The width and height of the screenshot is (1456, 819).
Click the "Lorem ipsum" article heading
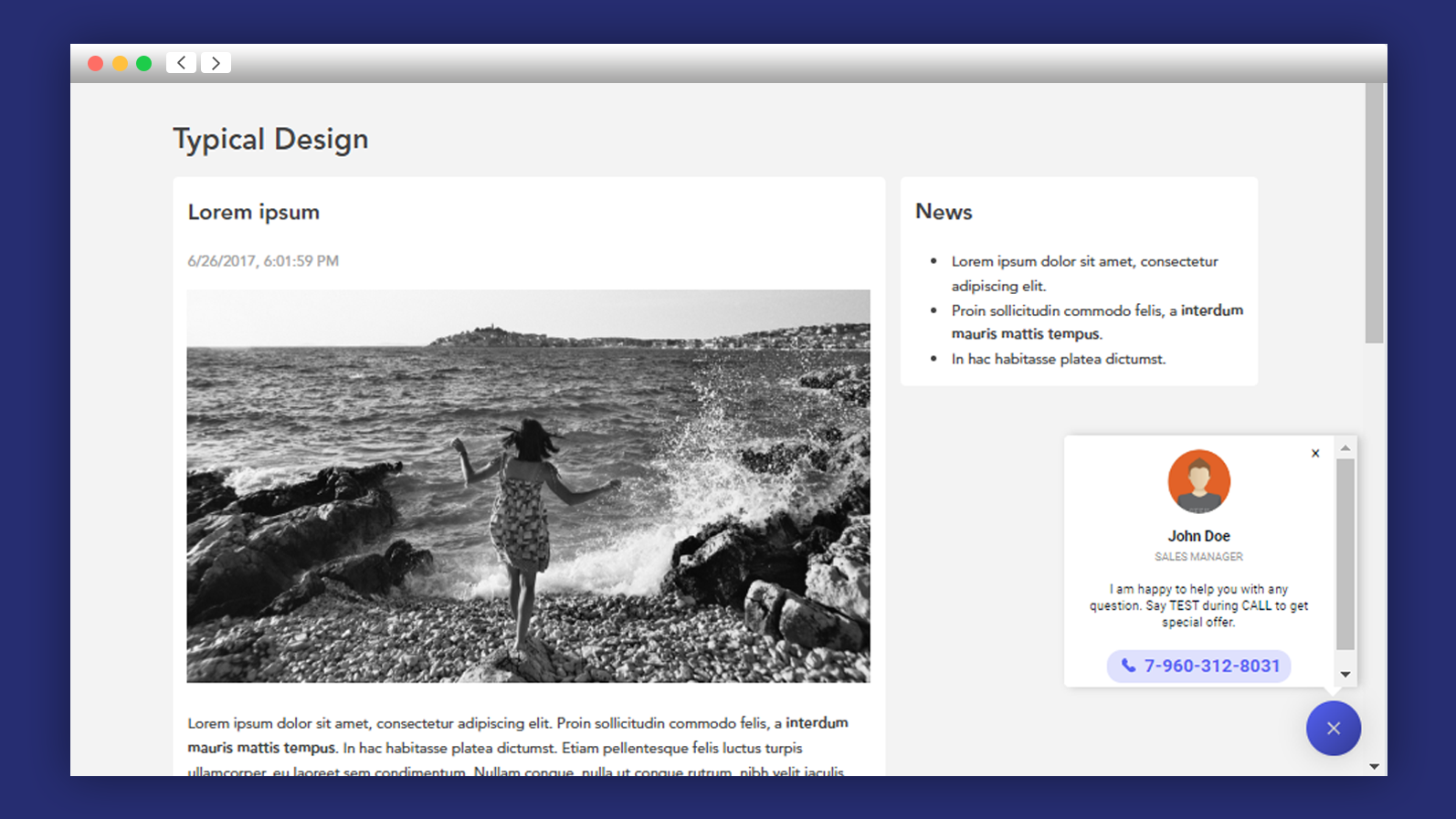pyautogui.click(x=254, y=212)
